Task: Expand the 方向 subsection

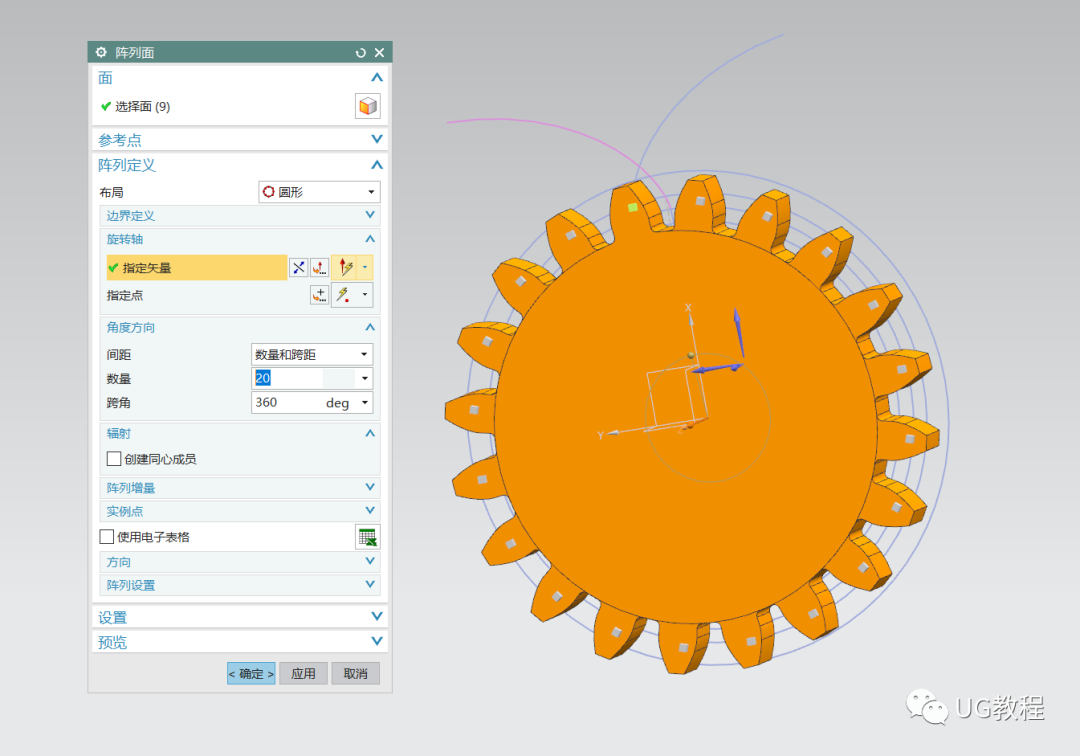Action: [370, 561]
